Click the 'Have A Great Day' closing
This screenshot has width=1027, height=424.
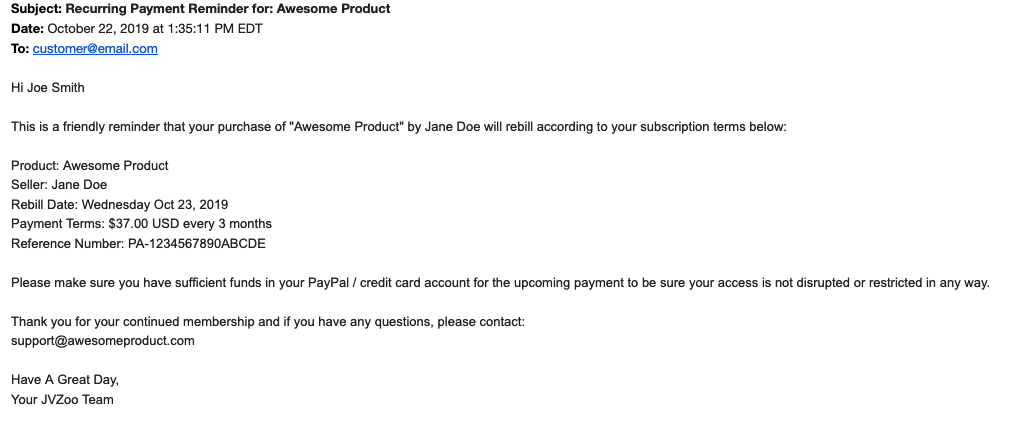[x=65, y=380]
